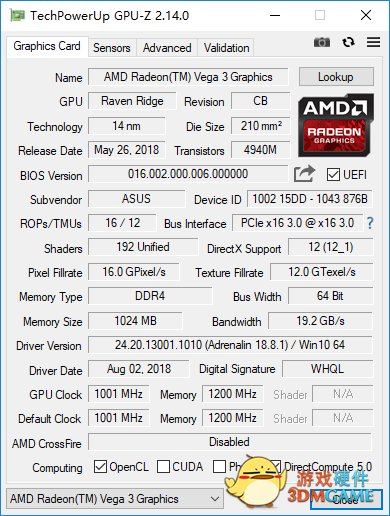This screenshot has width=390, height=516.
Task: Click the Default Clock '1001 MHz' value
Action: click(119, 418)
